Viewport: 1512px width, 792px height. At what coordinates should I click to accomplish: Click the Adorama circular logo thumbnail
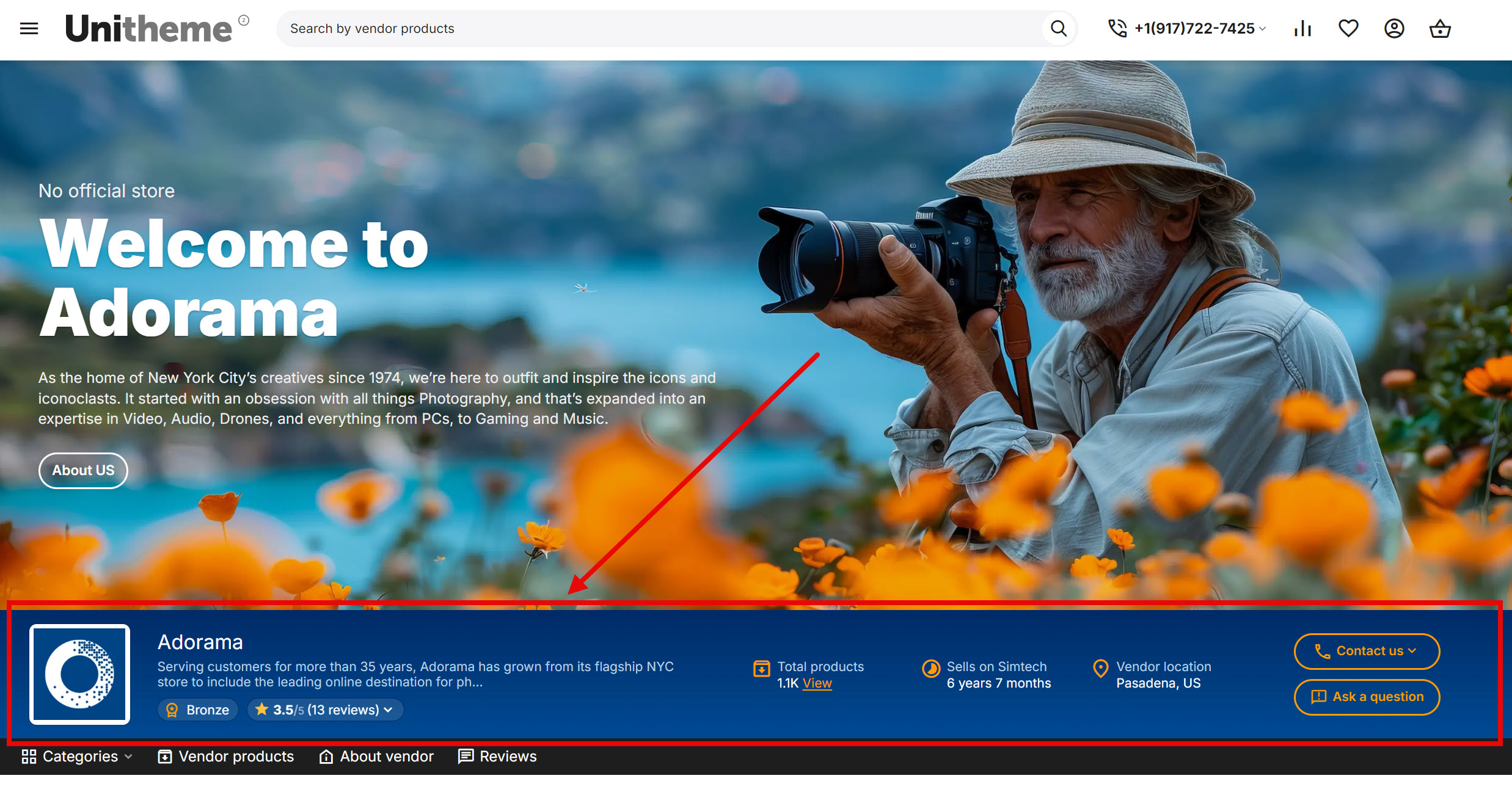point(80,674)
